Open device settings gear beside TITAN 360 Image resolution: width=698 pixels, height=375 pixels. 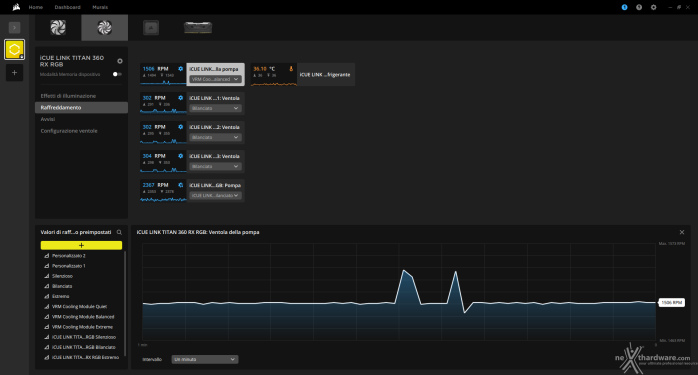click(120, 61)
